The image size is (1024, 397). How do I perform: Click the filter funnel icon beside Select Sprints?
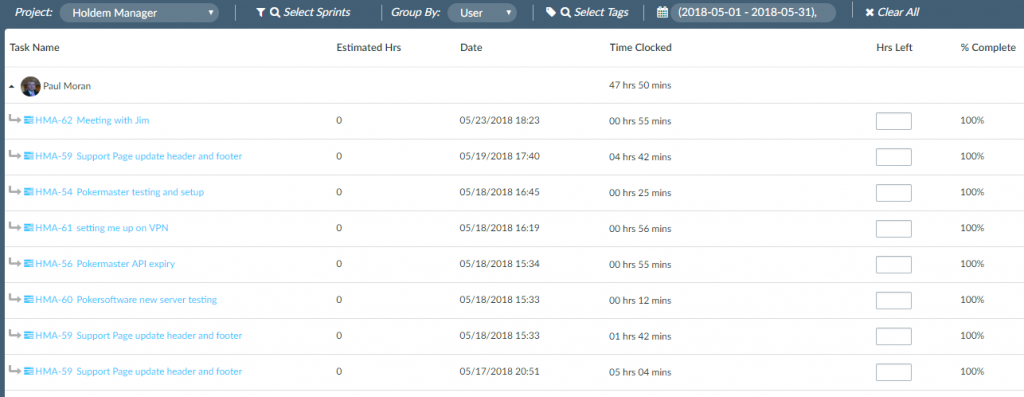tap(261, 12)
